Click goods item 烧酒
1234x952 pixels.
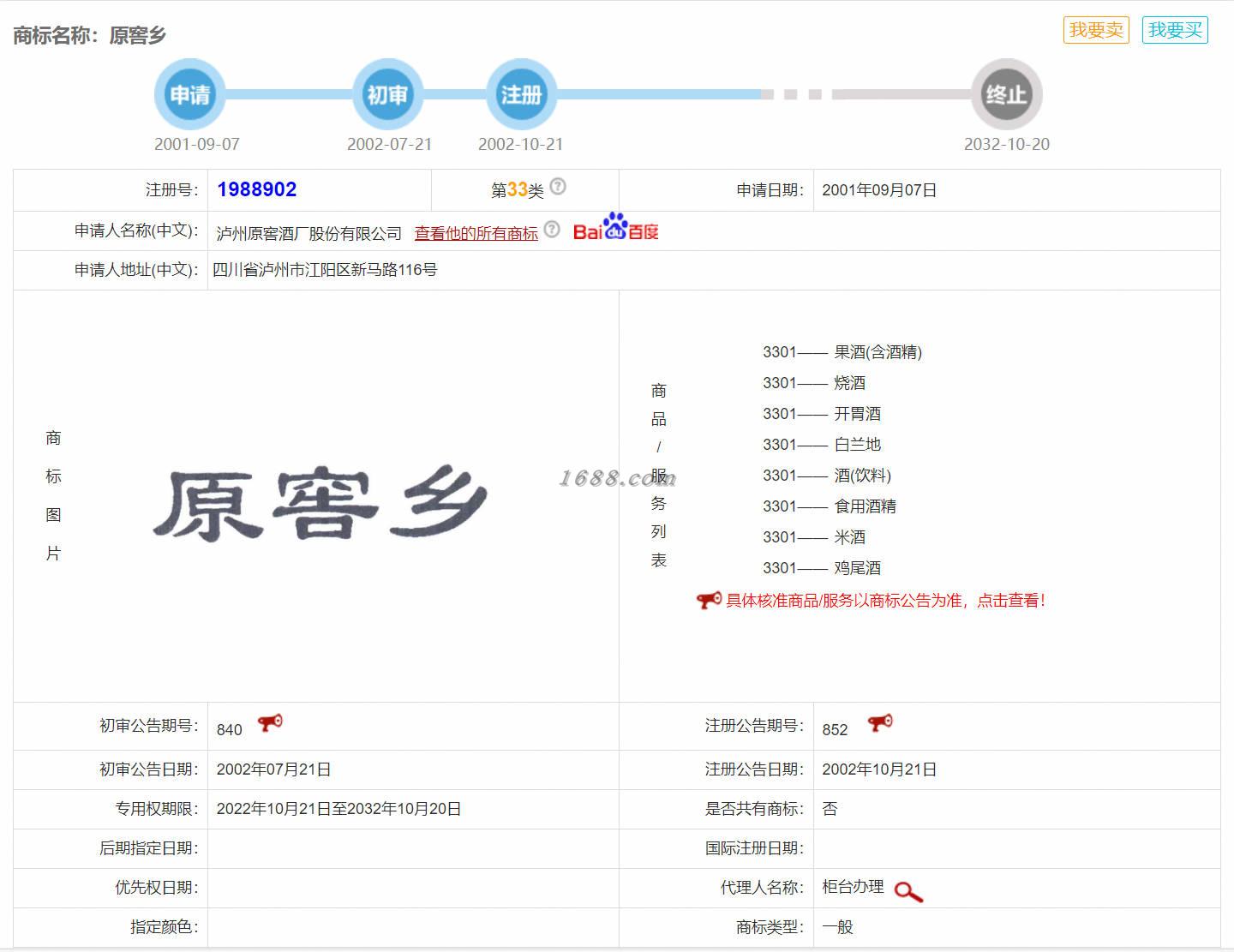coord(850,383)
